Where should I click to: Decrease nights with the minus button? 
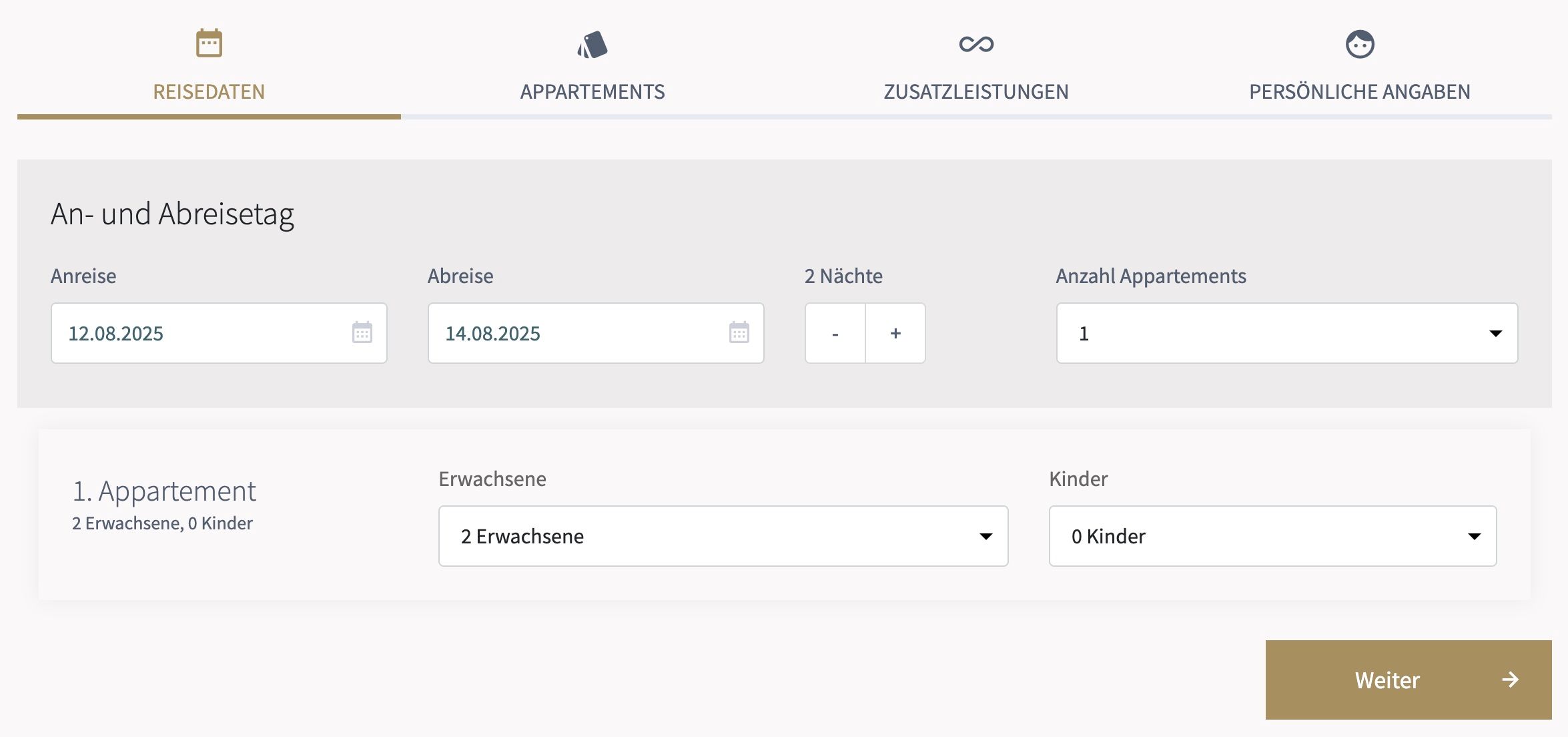[x=835, y=332]
